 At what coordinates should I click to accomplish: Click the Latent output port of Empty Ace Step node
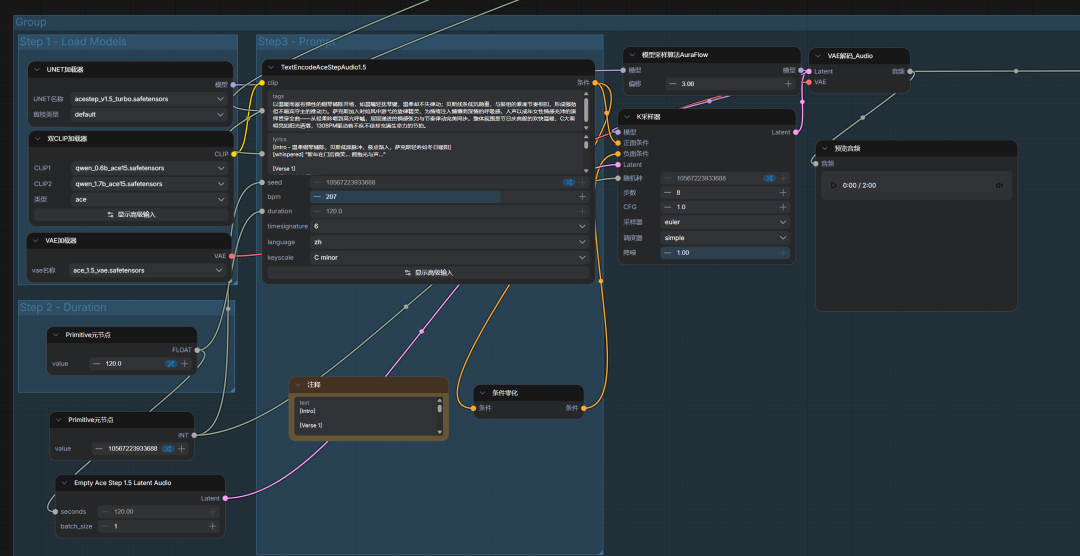(225, 498)
